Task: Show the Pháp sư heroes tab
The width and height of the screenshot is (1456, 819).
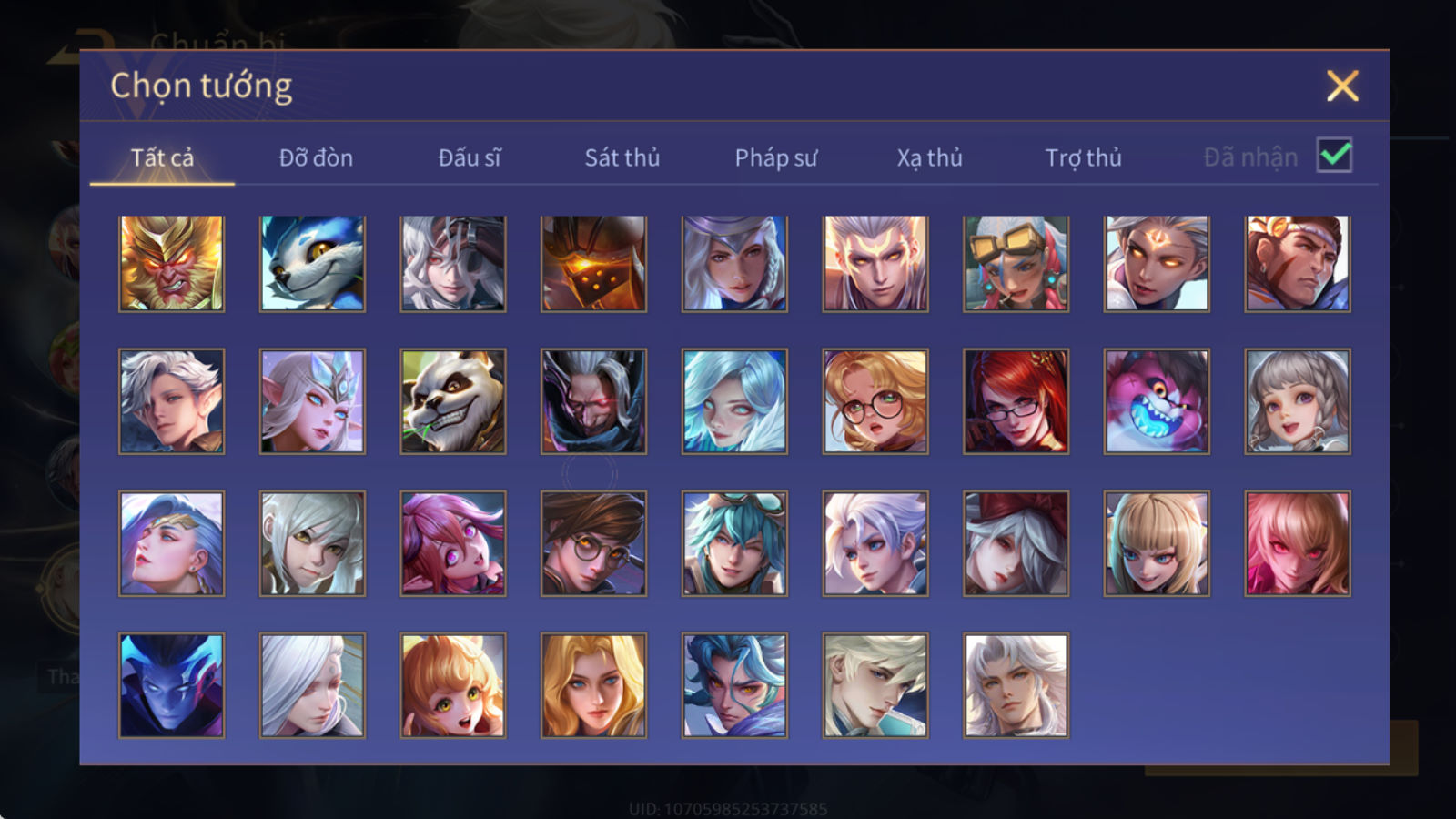Action: pyautogui.click(x=775, y=157)
